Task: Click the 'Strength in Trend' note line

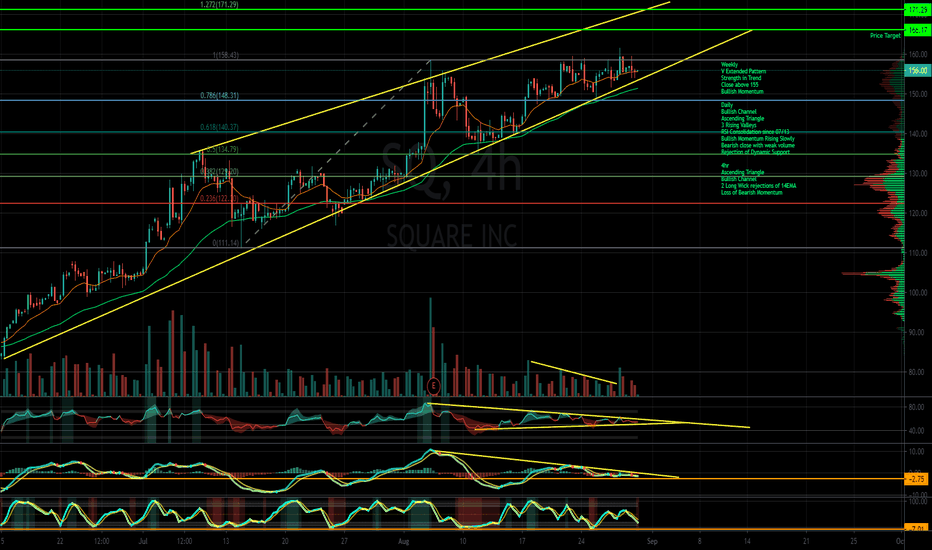Action: click(x=741, y=78)
